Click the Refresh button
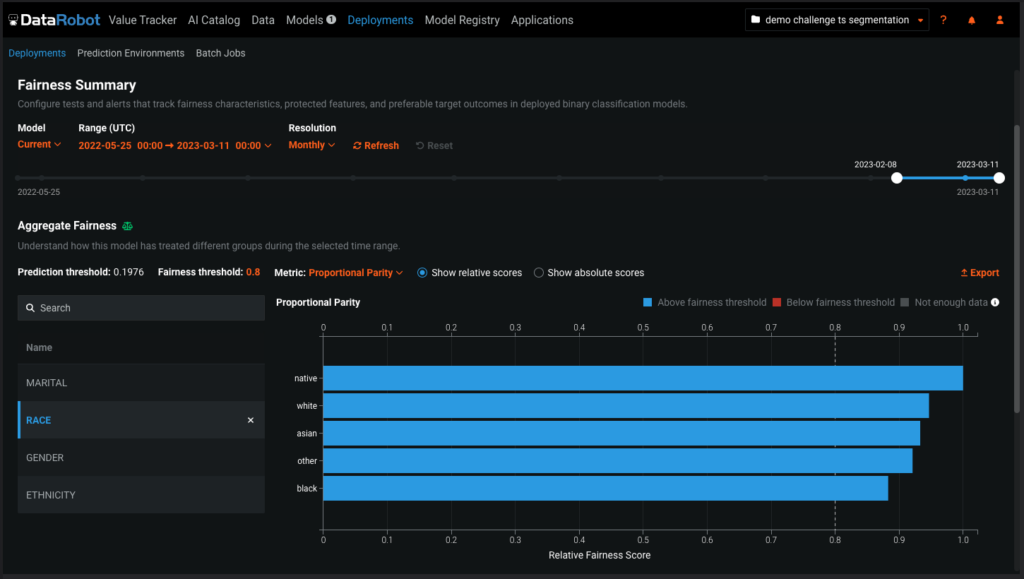This screenshot has height=579, width=1024. (376, 146)
